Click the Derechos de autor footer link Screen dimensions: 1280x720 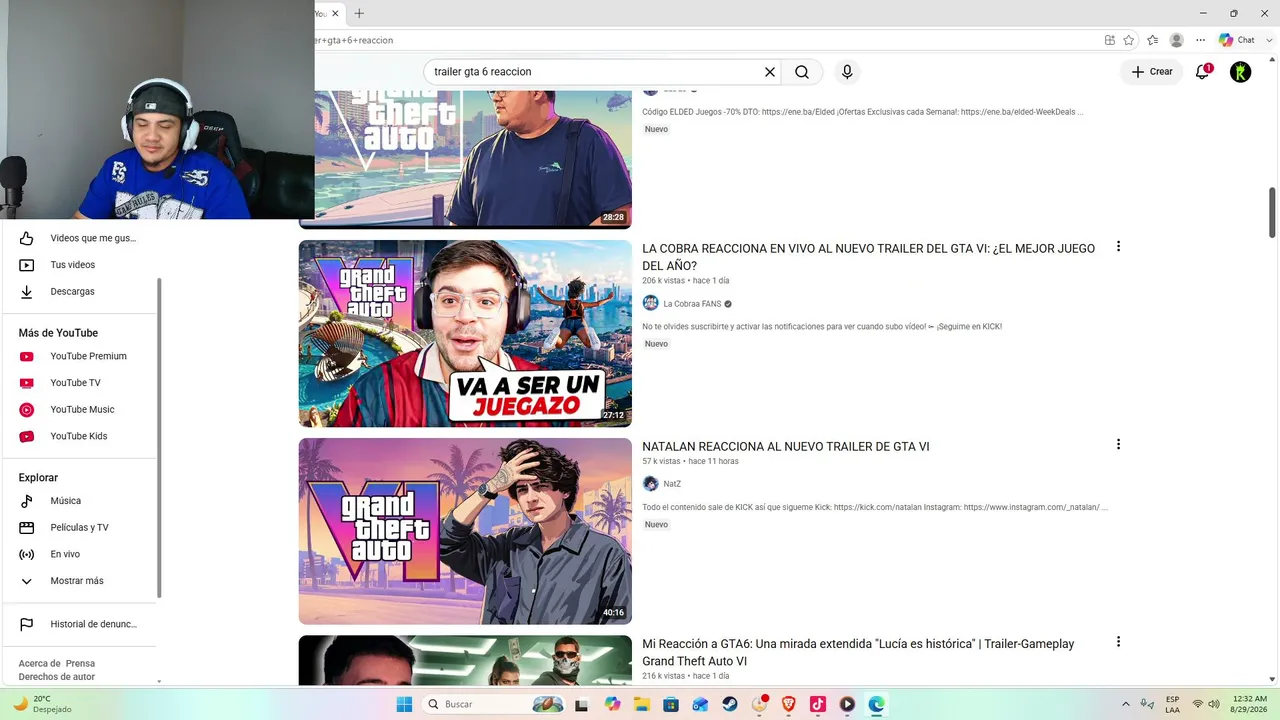point(57,677)
